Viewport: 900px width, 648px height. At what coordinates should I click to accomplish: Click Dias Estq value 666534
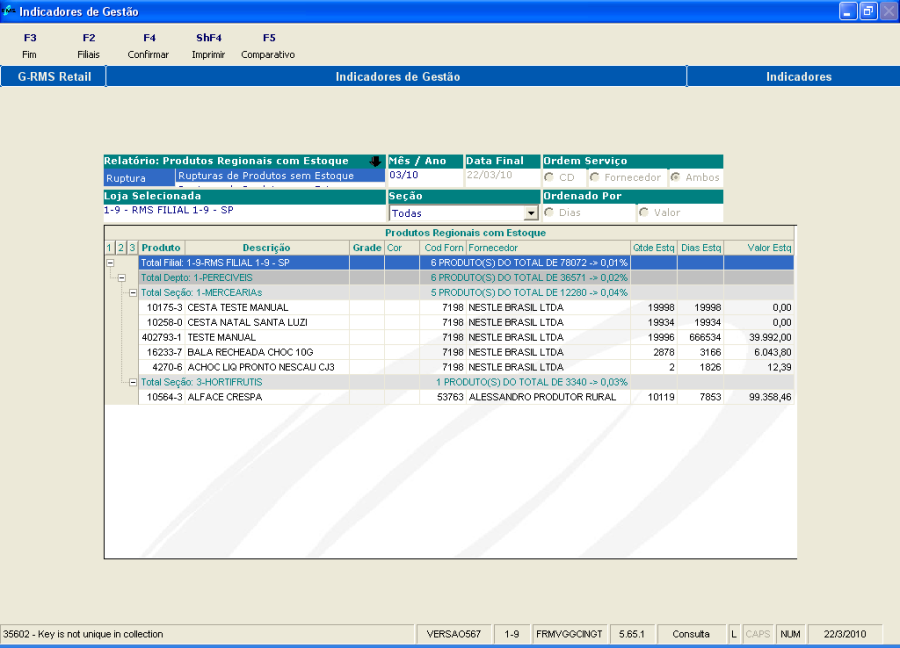pos(705,337)
